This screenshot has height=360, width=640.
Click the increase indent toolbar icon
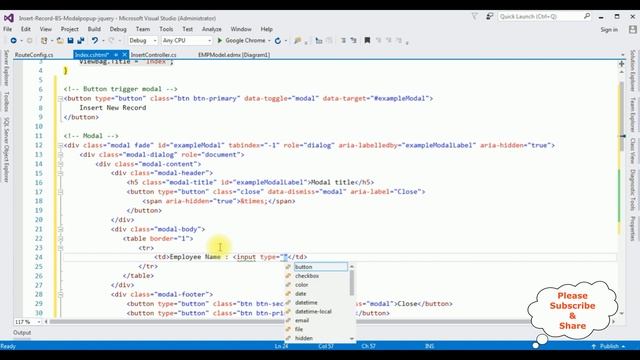point(353,40)
